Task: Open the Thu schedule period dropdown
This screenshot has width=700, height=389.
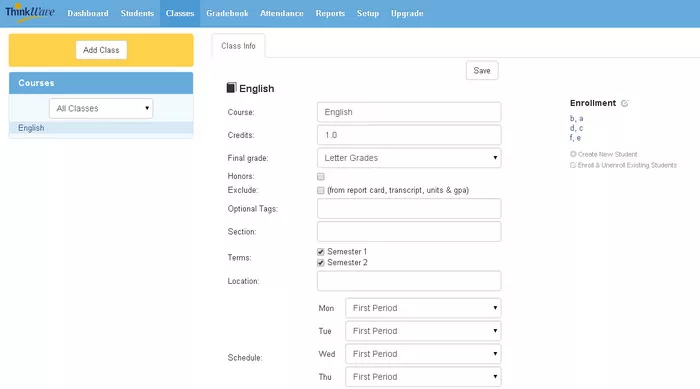Action: (423, 376)
